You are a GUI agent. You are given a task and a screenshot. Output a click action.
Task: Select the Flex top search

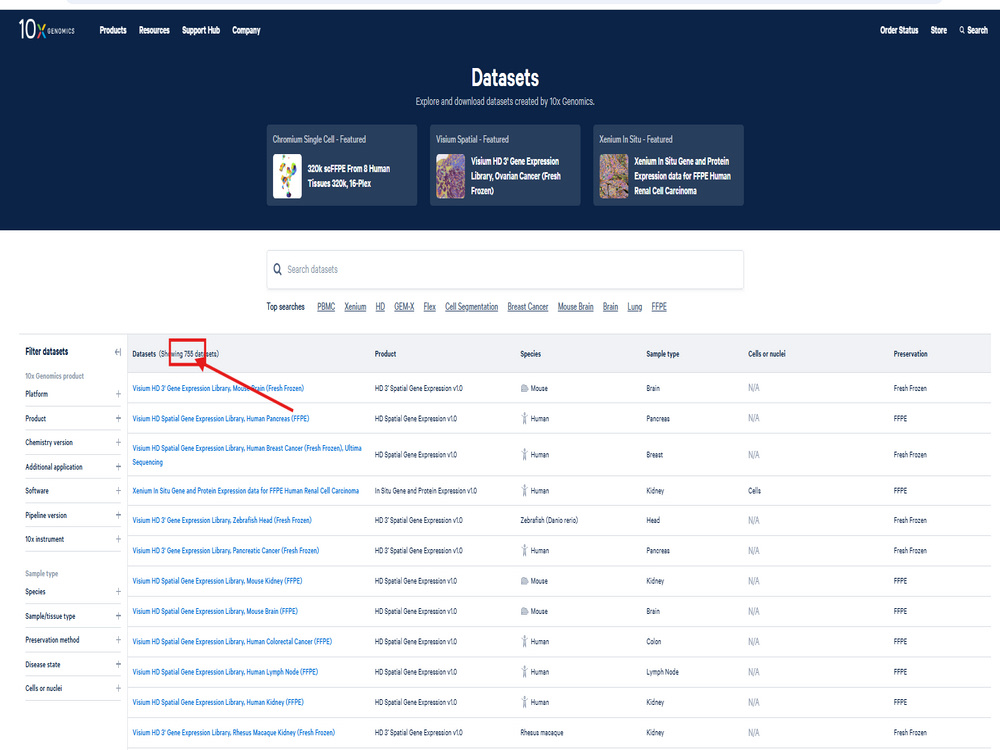point(430,307)
